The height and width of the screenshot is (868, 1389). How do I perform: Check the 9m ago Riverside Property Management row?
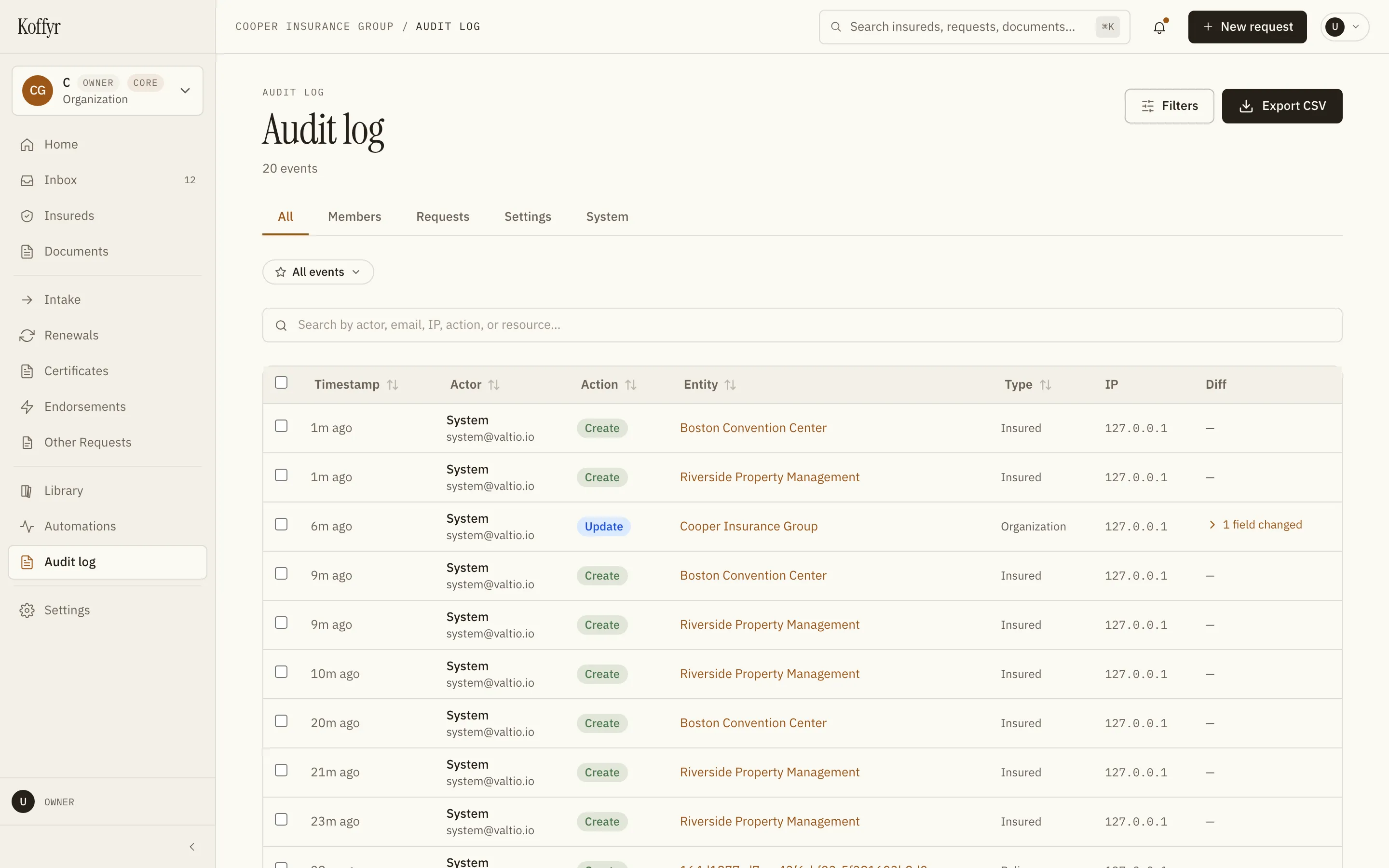tap(281, 623)
